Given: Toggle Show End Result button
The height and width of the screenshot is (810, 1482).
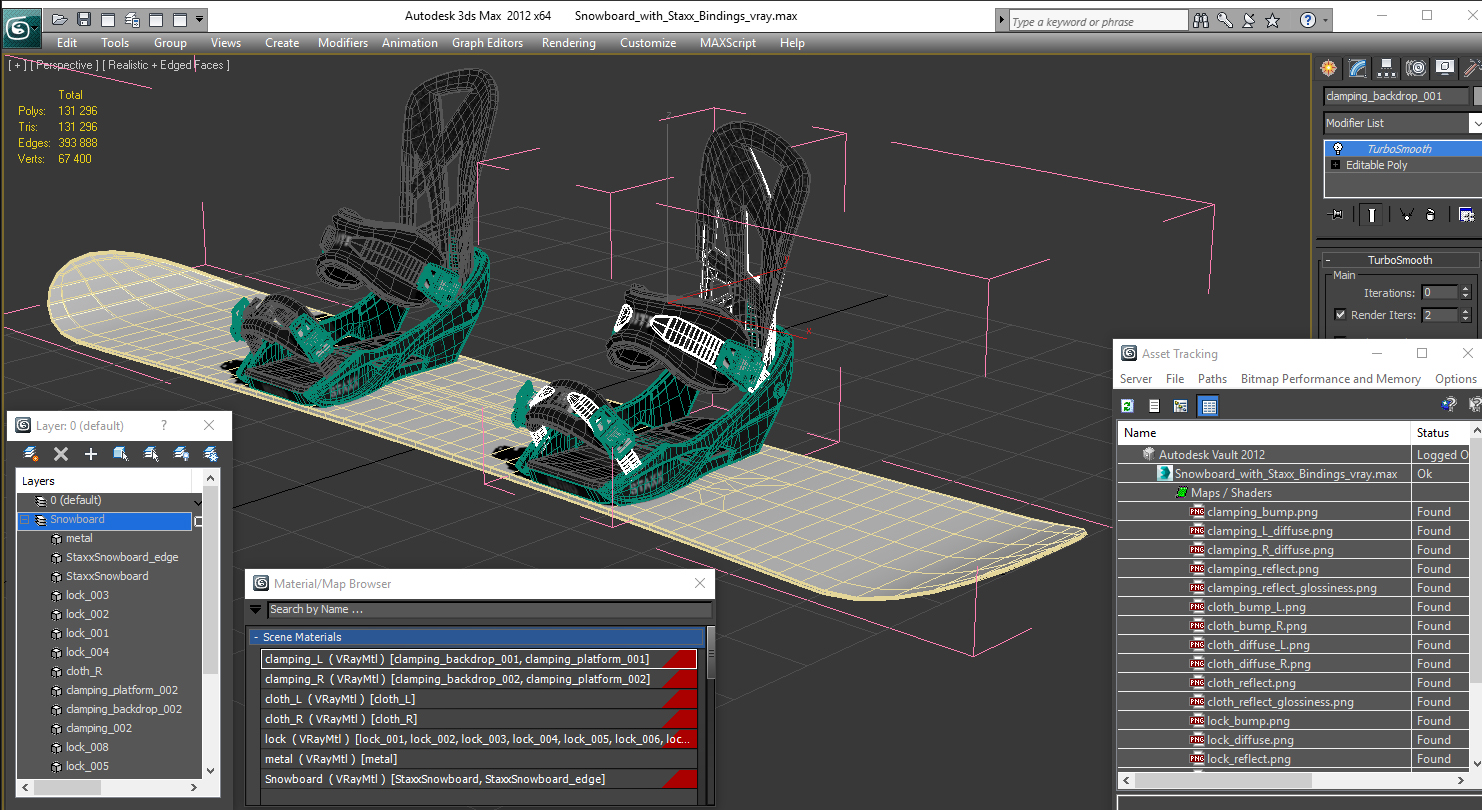Looking at the screenshot, I should pyautogui.click(x=1372, y=214).
